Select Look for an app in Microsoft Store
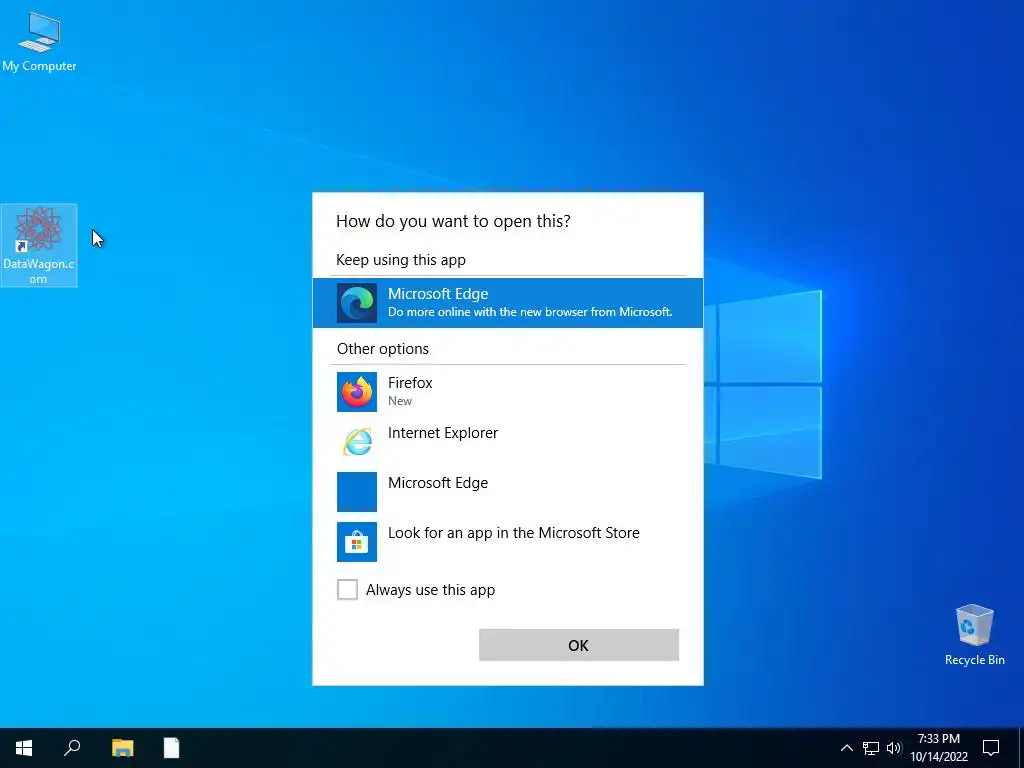 (x=507, y=541)
